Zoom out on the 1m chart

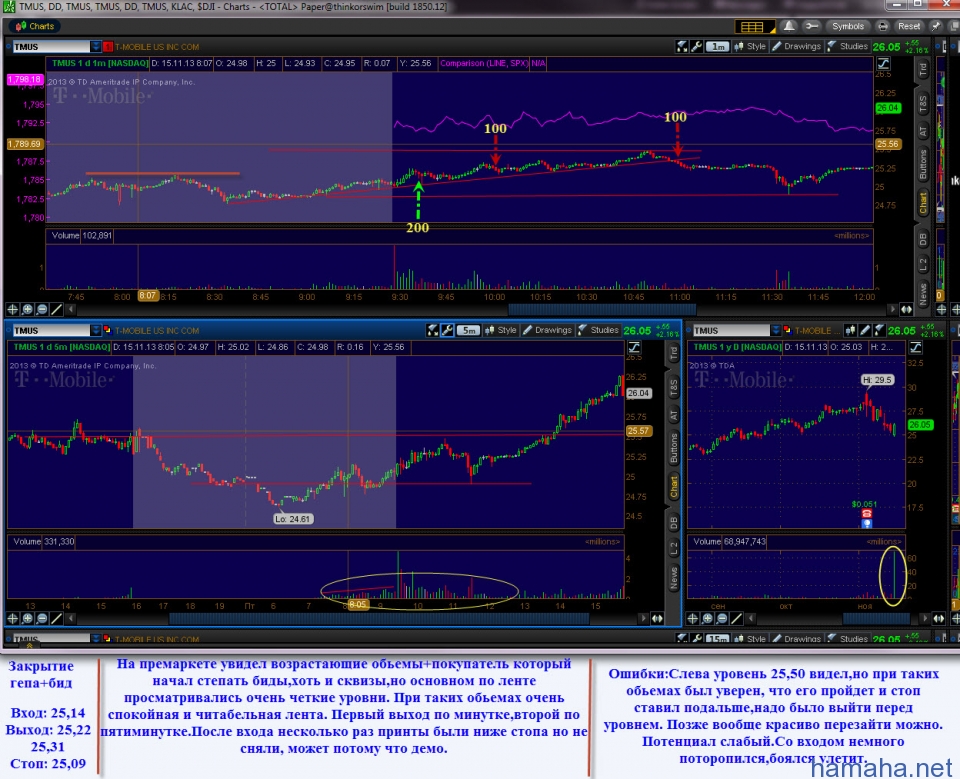point(42,309)
